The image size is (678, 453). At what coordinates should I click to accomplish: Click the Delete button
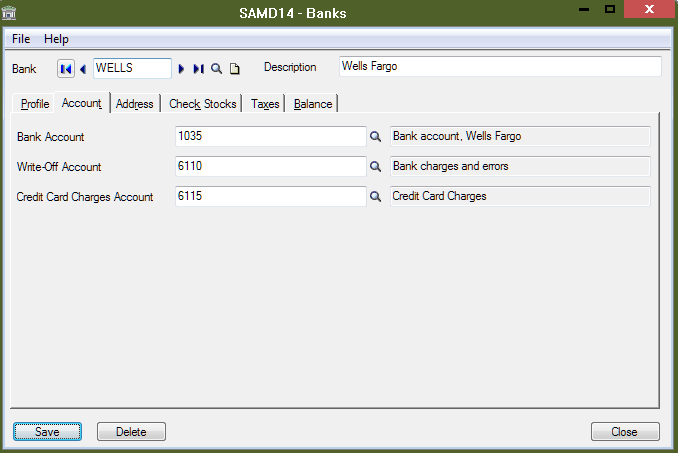[131, 432]
